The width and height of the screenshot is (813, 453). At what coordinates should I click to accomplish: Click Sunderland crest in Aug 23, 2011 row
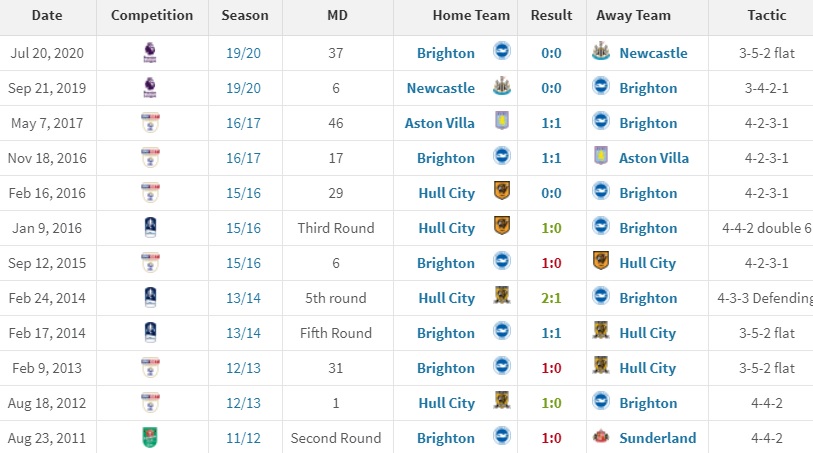coord(601,436)
